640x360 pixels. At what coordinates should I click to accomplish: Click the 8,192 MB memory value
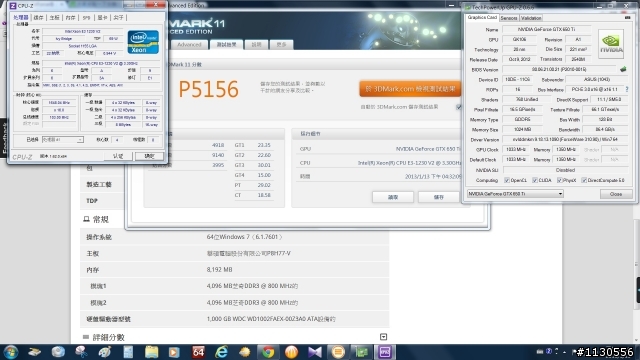pos(220,270)
